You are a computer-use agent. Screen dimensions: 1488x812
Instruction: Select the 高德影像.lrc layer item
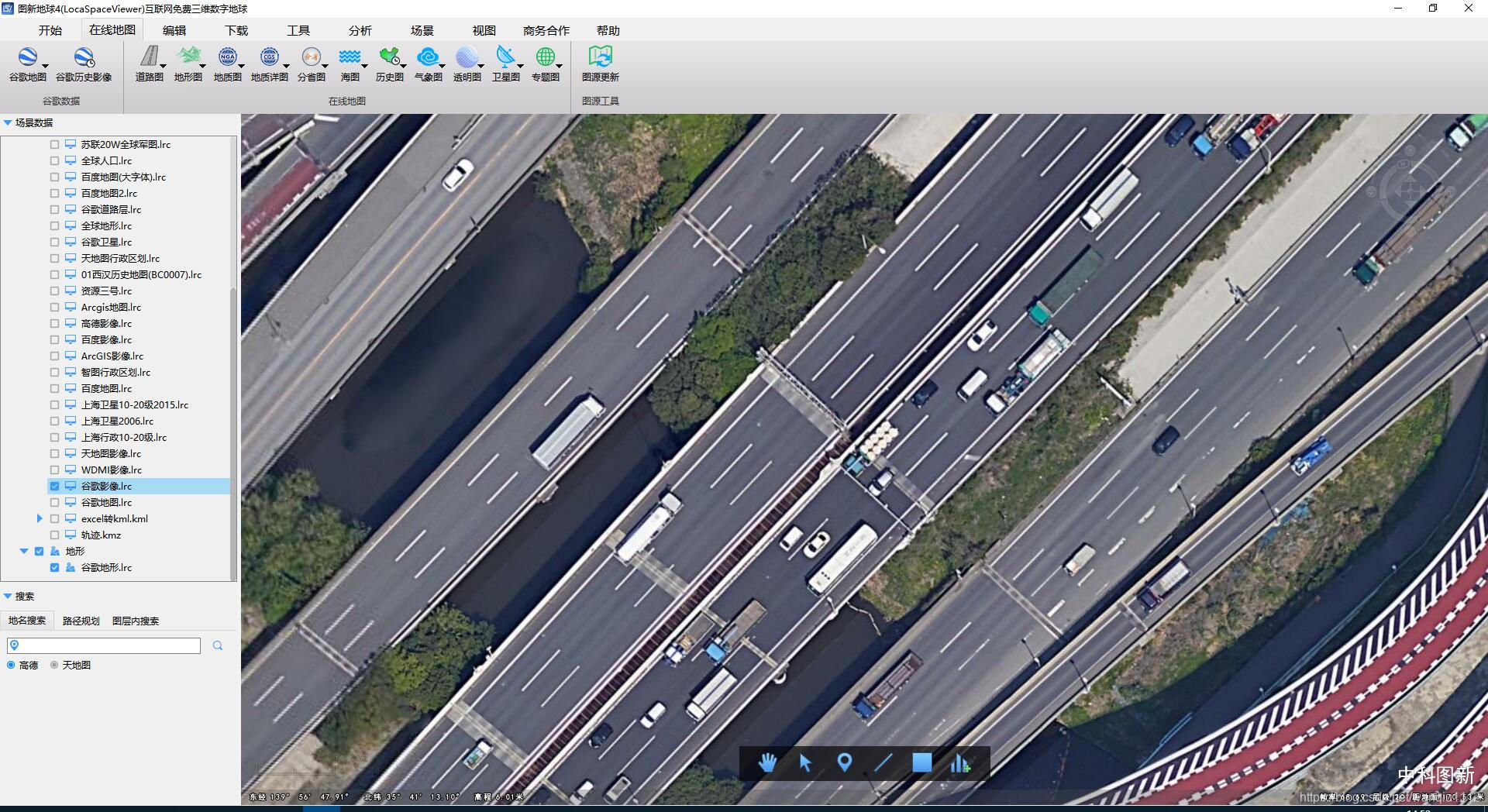pyautogui.click(x=106, y=323)
